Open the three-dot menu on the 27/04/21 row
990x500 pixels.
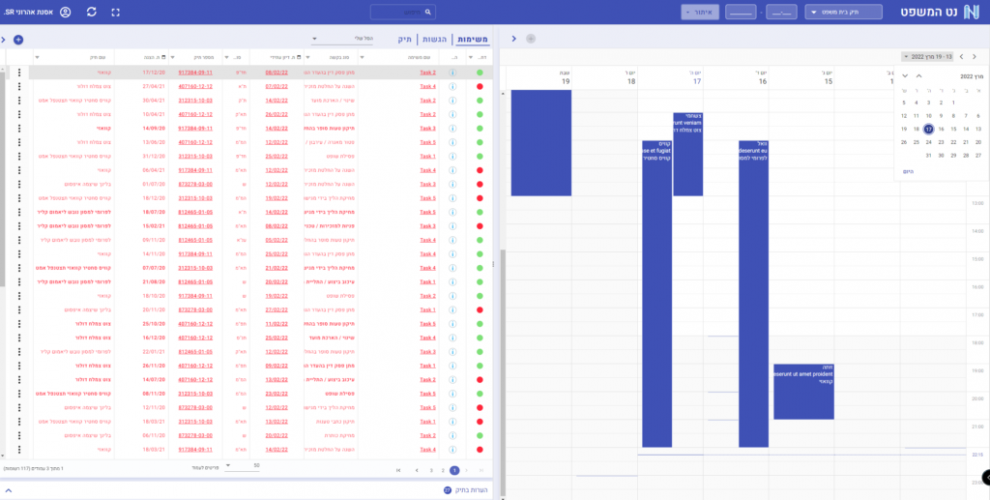tap(20, 86)
